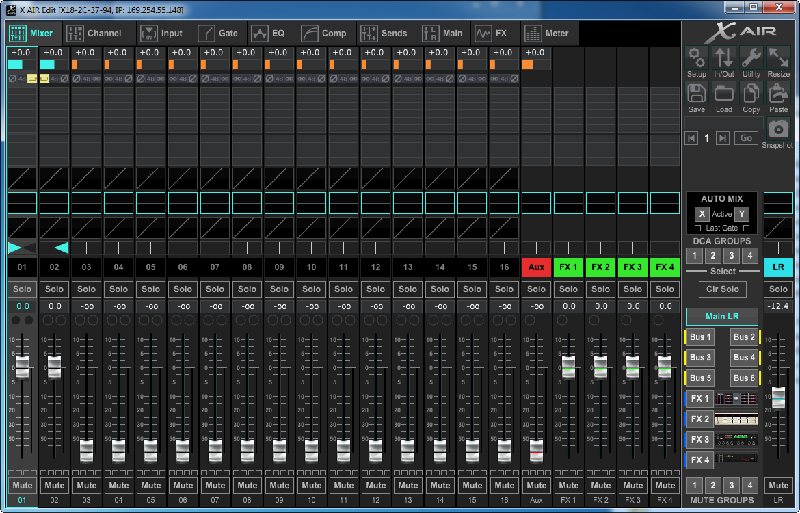Take a Snapshot with the camera icon
This screenshot has height=513, width=800.
779,129
